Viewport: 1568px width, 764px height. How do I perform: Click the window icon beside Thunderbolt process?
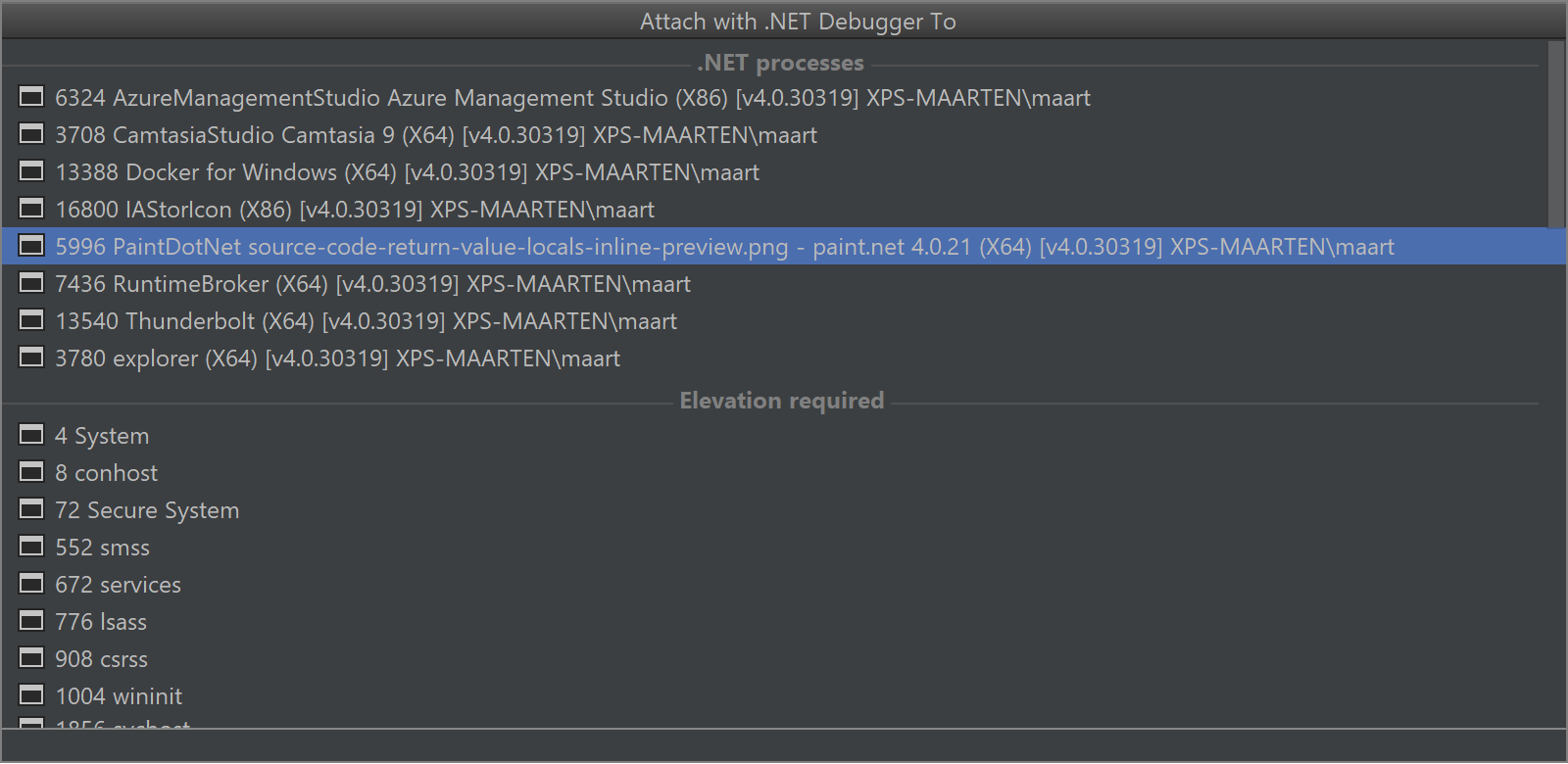[x=31, y=320]
